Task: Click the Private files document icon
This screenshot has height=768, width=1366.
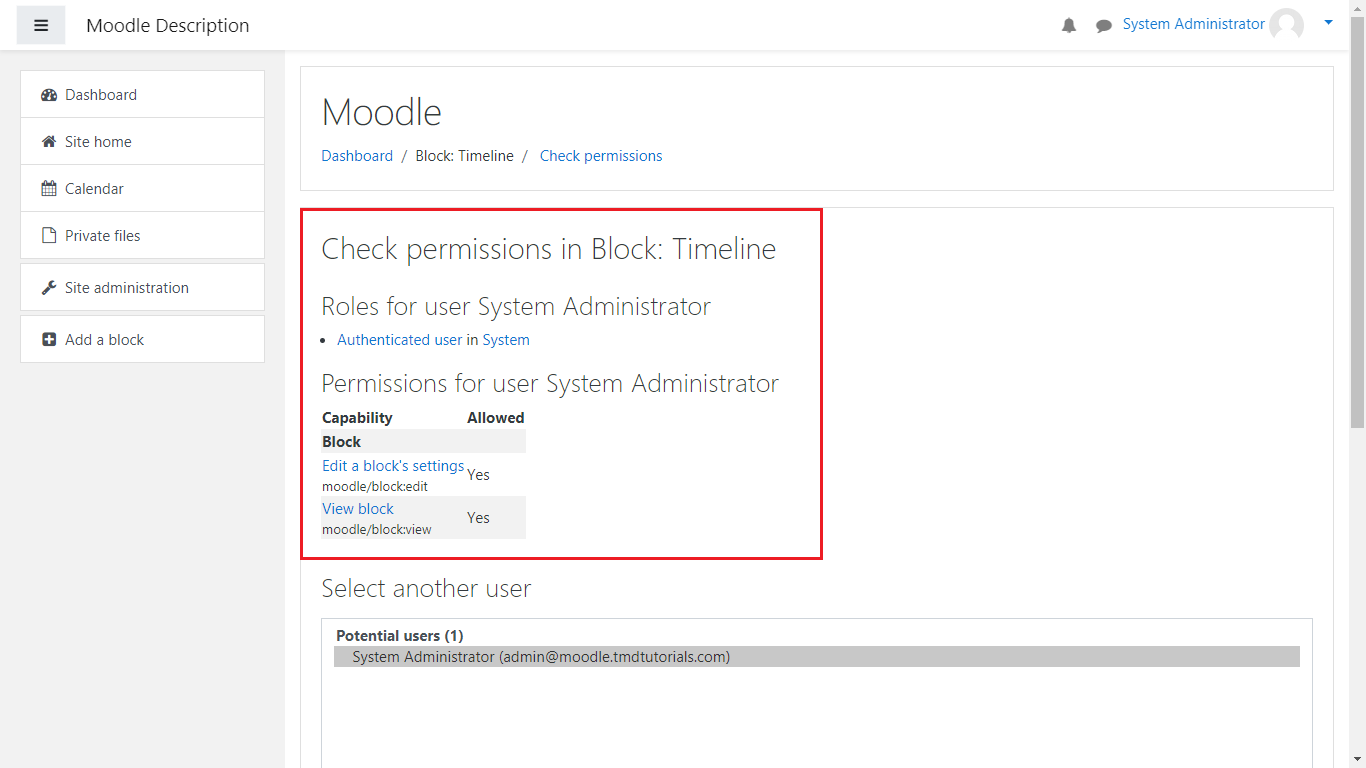Action: click(49, 236)
